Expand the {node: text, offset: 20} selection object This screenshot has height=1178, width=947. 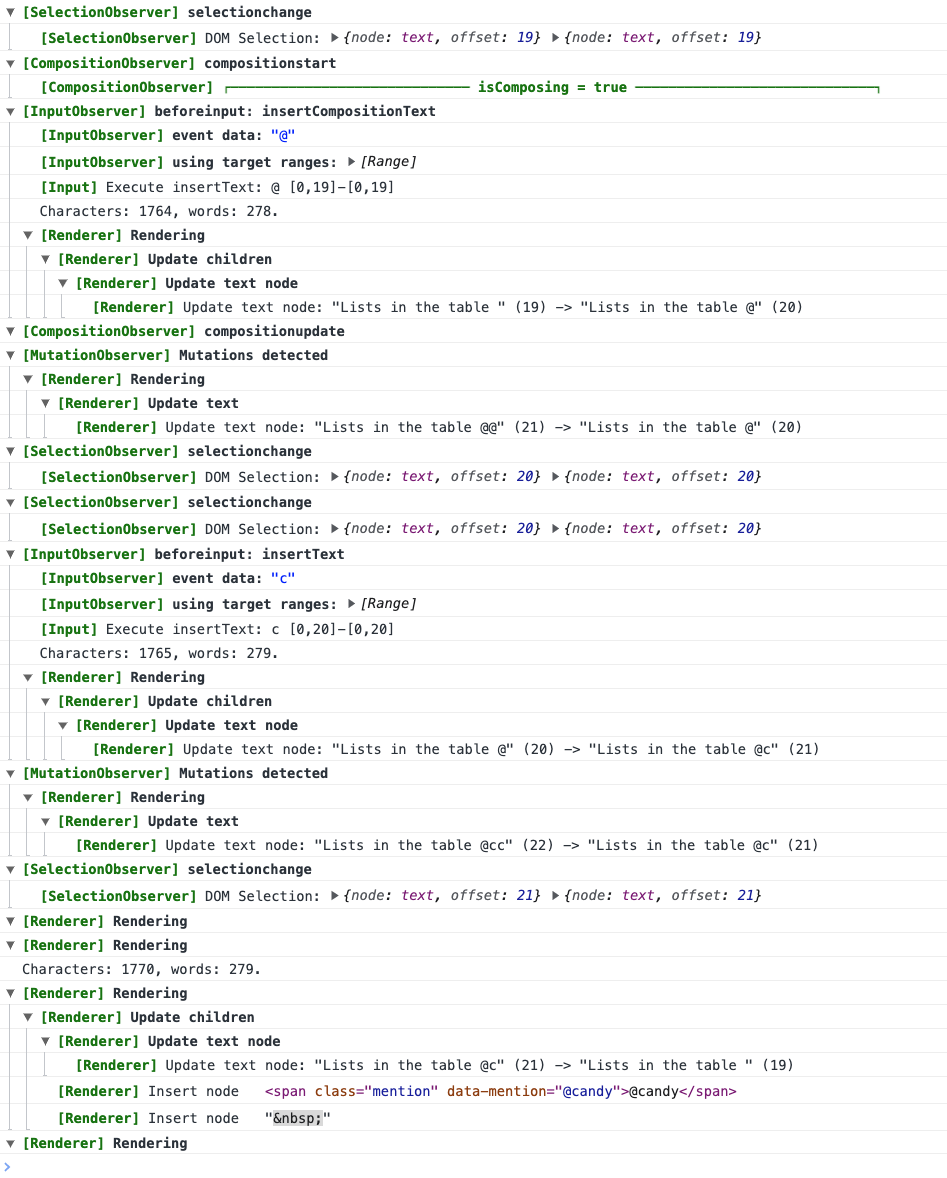click(333, 477)
